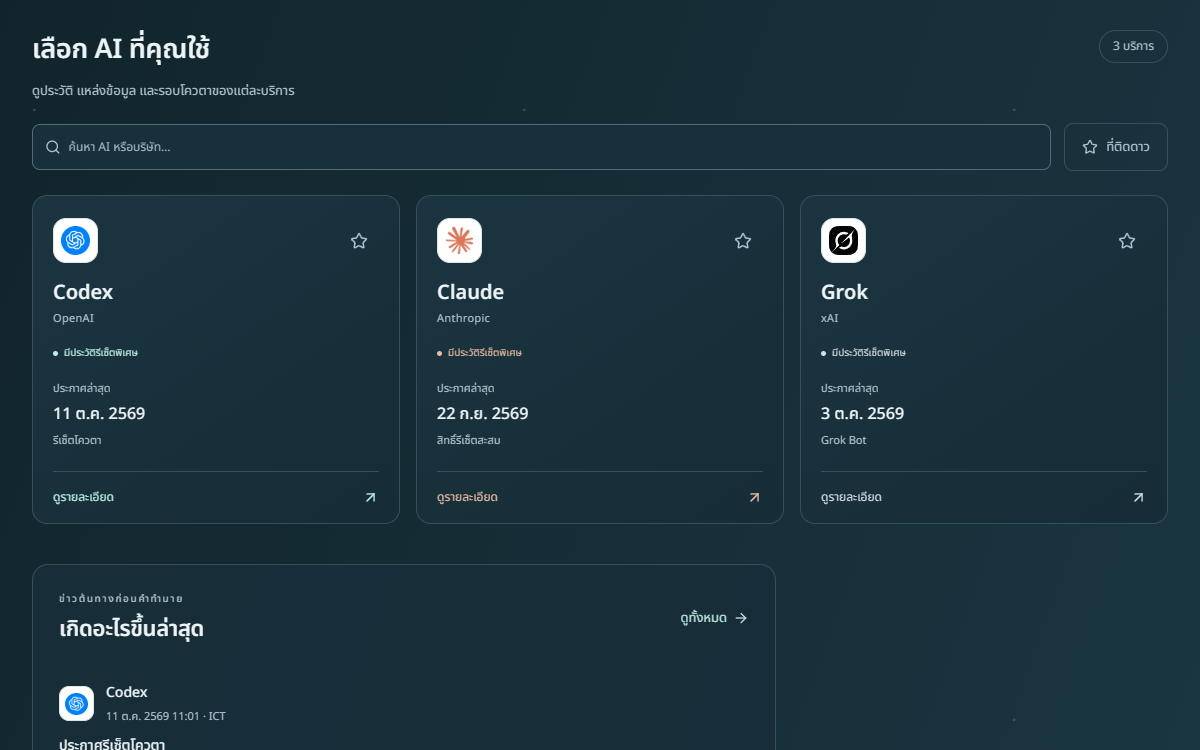The height and width of the screenshot is (750, 1200).
Task: Click the news timestamp 11 ต.ค. 2569 11:01 · ICT
Action: point(166,716)
